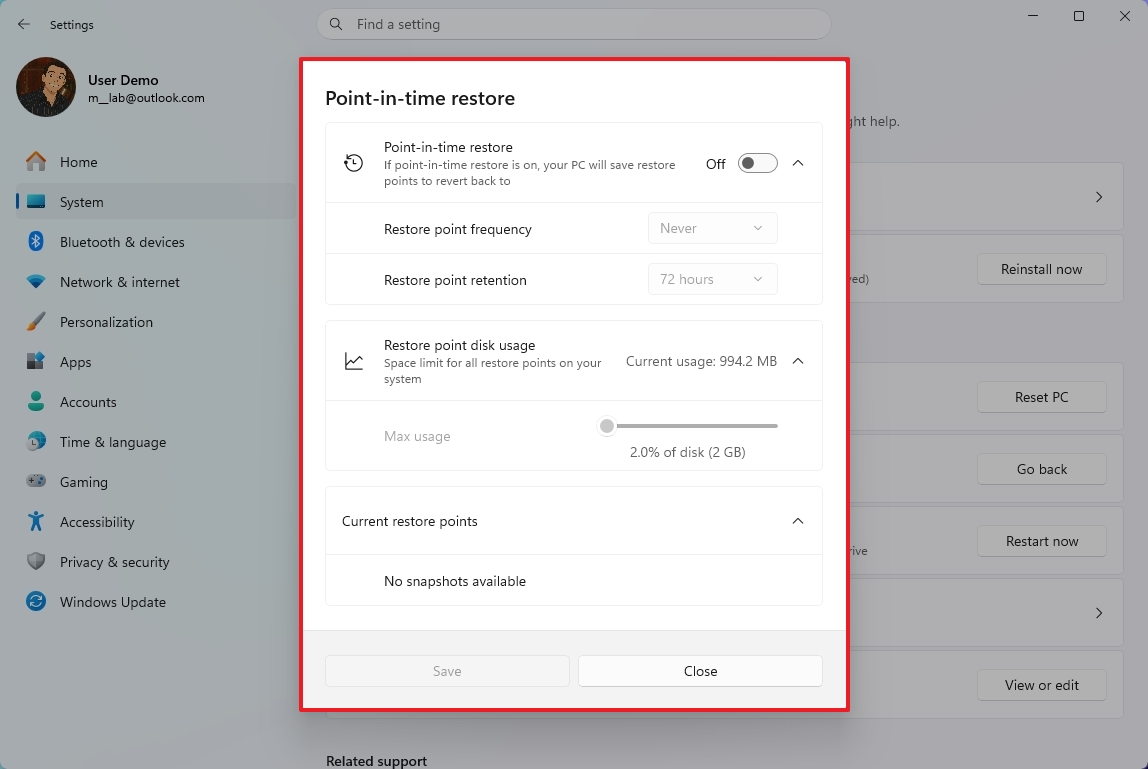This screenshot has width=1148, height=769.
Task: Click the Reinstall now button
Action: pos(1041,269)
